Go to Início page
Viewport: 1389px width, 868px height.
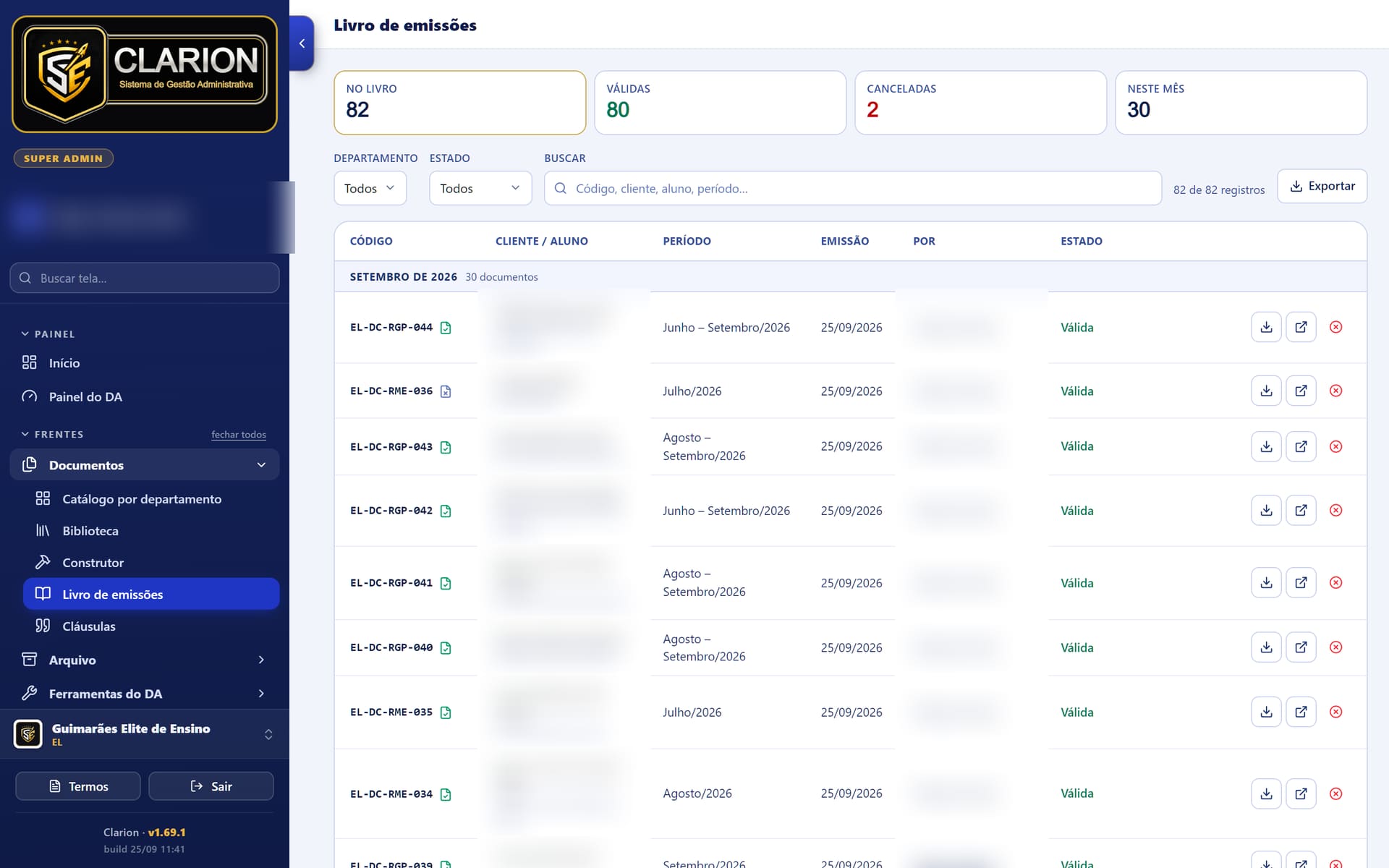click(145, 363)
